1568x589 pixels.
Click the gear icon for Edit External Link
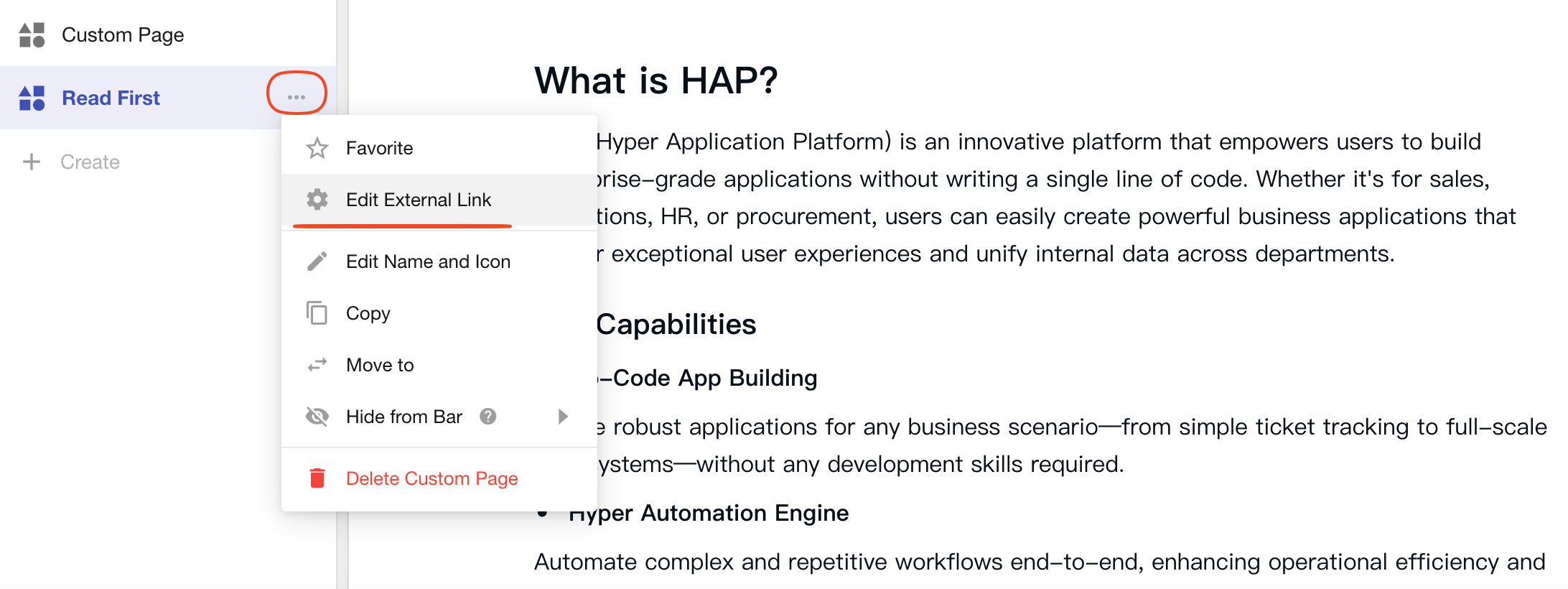[317, 200]
